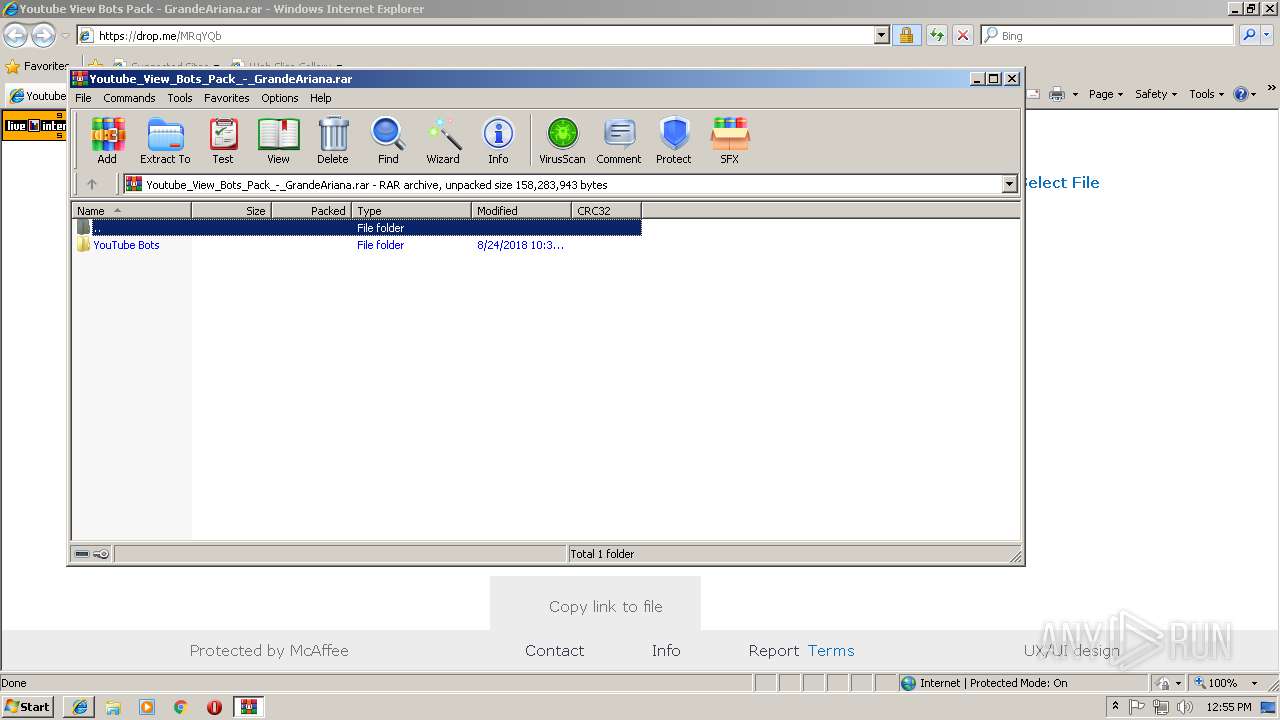The image size is (1280, 720).
Task: Sort by Name column header
Action: [131, 210]
